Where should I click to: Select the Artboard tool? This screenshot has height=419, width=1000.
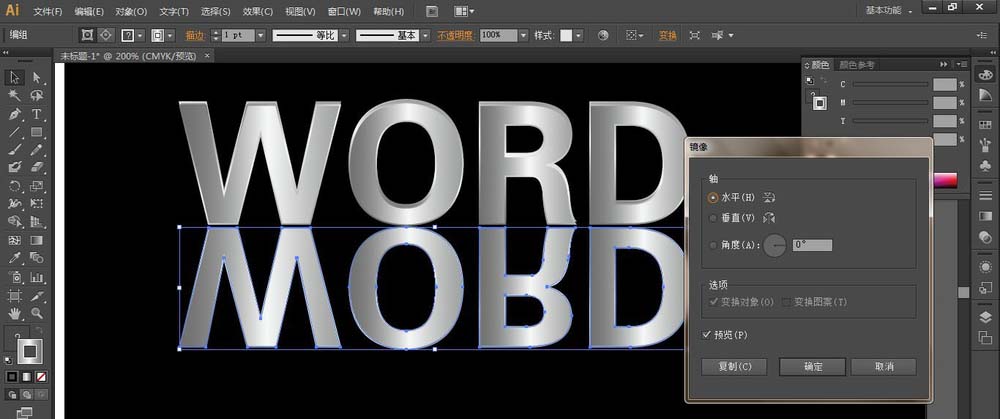pyautogui.click(x=15, y=296)
